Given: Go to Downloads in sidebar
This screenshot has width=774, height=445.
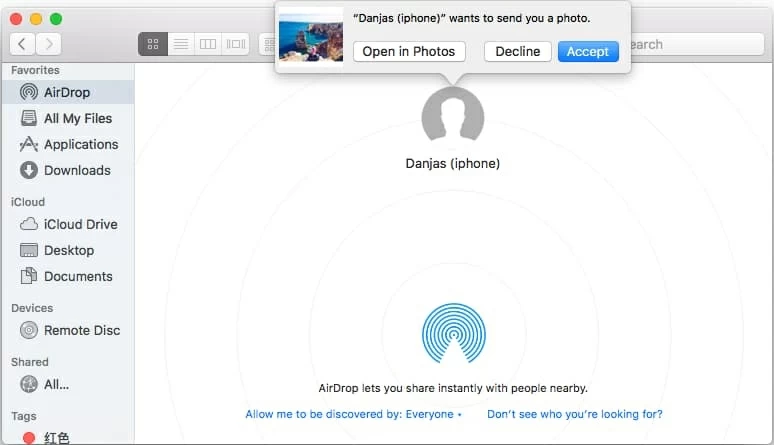Looking at the screenshot, I should pos(76,170).
